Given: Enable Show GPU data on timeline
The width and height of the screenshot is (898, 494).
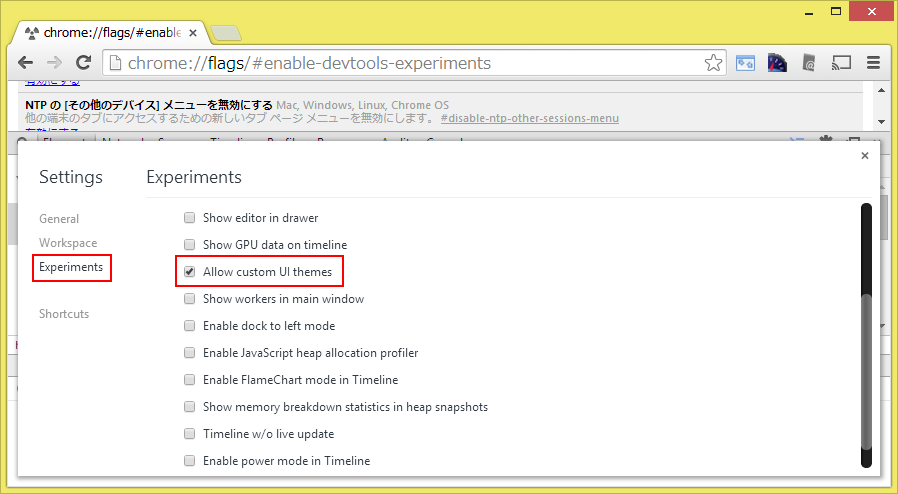Looking at the screenshot, I should [x=190, y=244].
